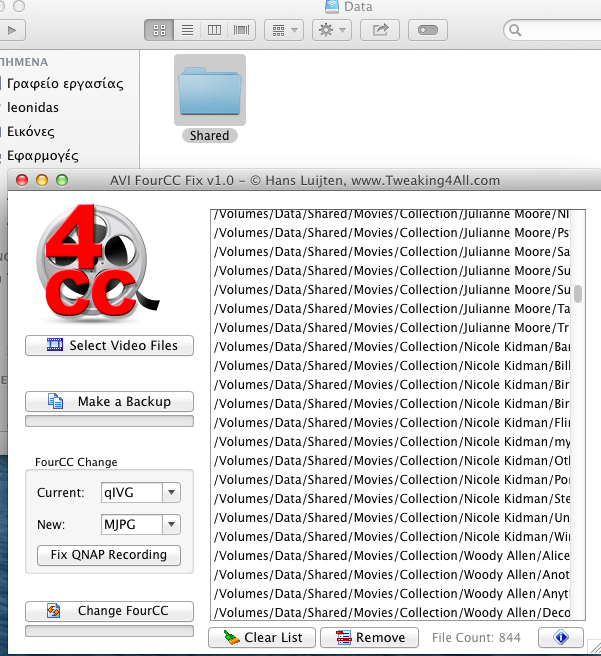Open the Finder arrange-by dropdown
Viewport: 601px width, 656px height.
pos(284,31)
